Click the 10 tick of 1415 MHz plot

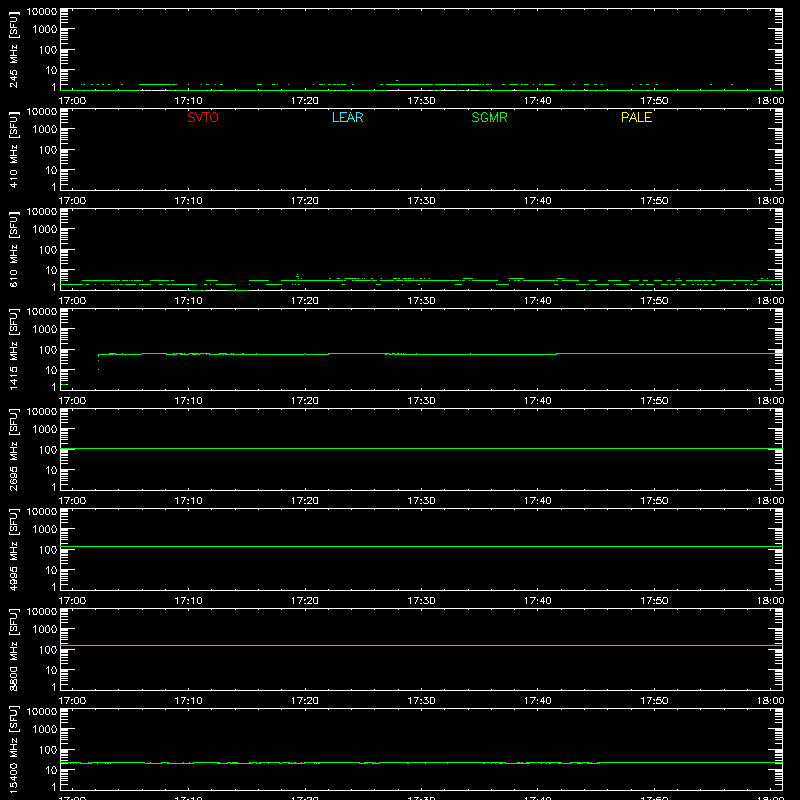[x=51, y=370]
